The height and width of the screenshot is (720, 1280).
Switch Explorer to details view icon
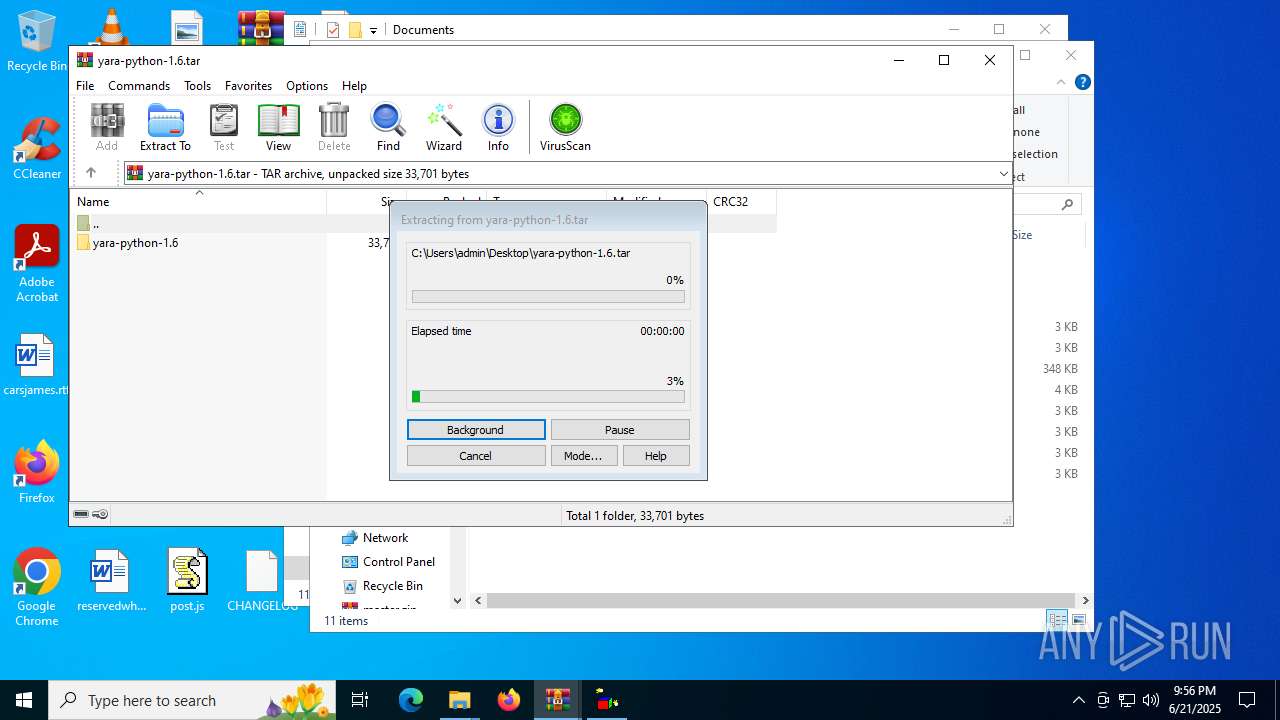(x=1058, y=620)
